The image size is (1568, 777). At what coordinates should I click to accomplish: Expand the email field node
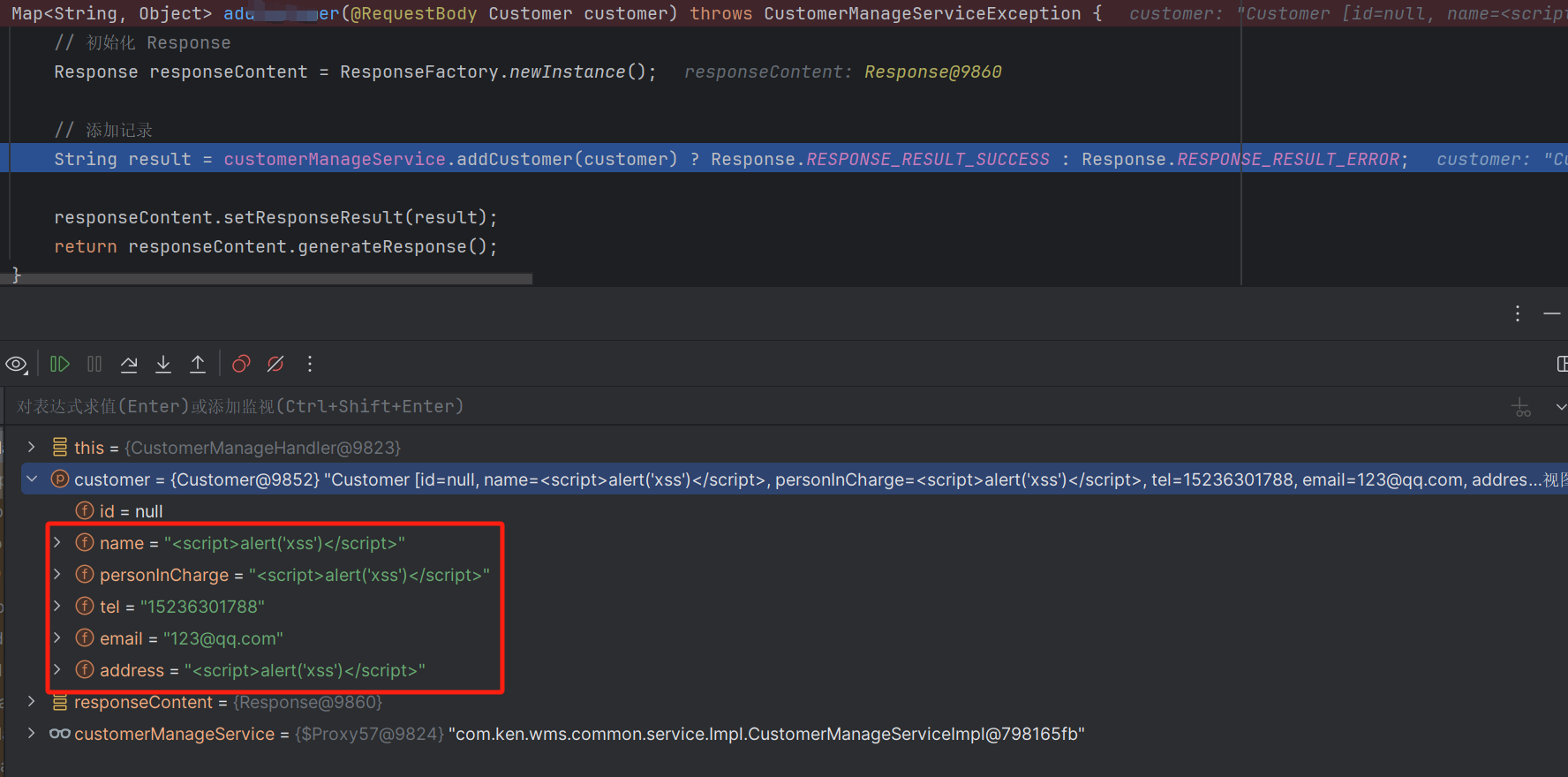tap(57, 637)
